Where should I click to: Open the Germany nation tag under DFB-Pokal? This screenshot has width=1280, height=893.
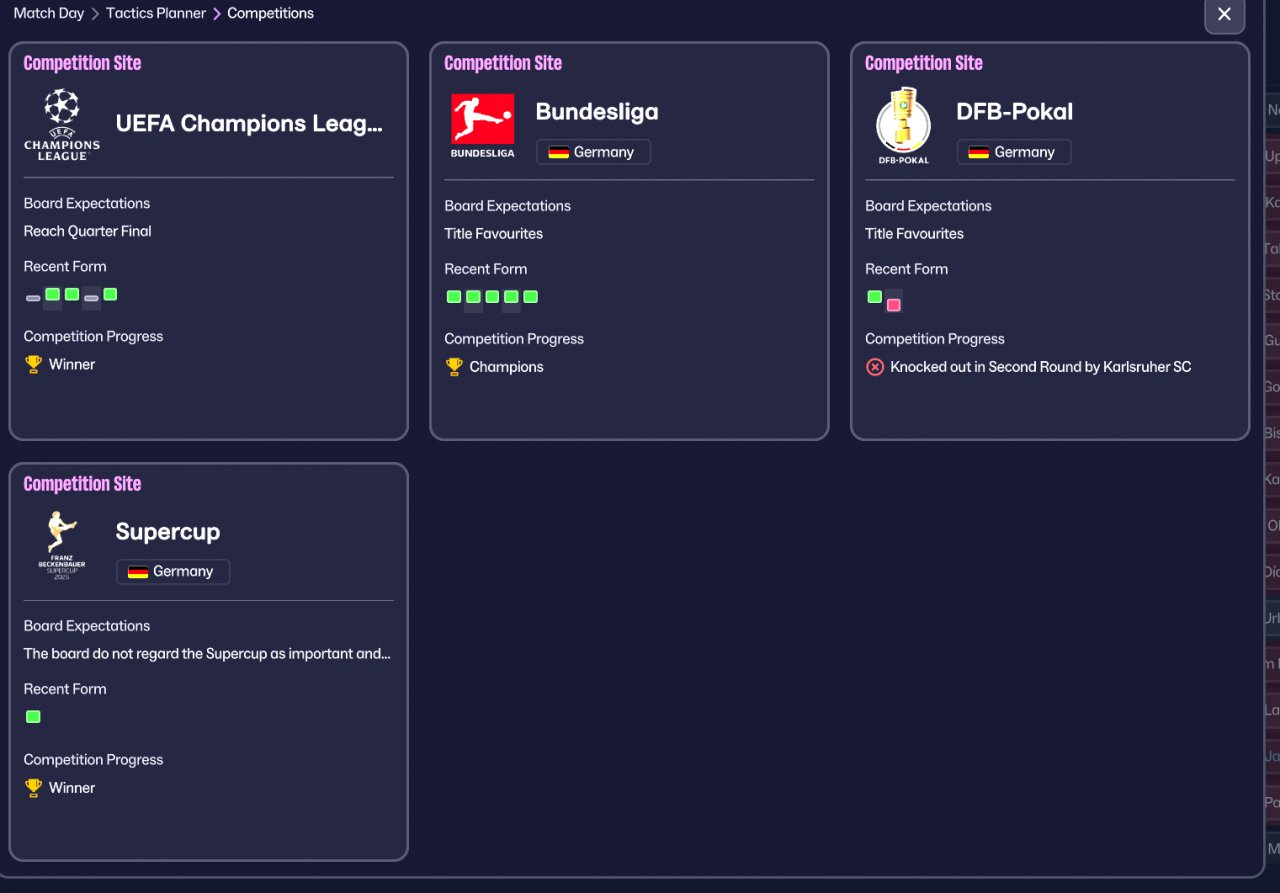pyautogui.click(x=1014, y=152)
